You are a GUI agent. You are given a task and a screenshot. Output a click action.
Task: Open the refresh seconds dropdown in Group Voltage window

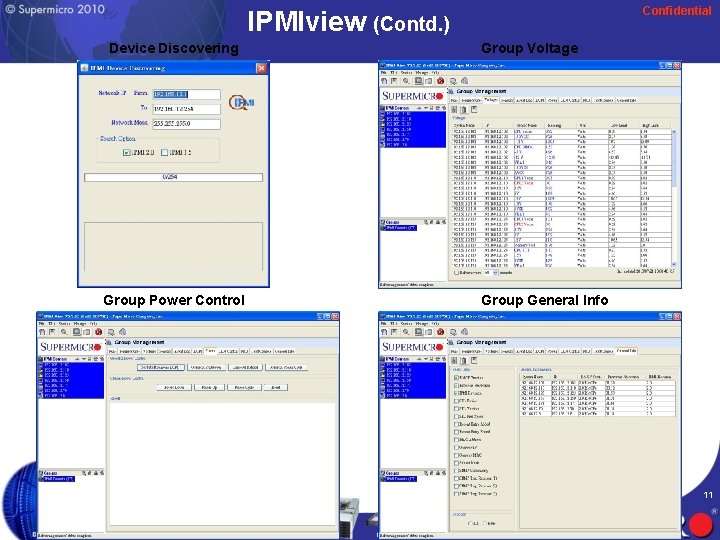[495, 273]
